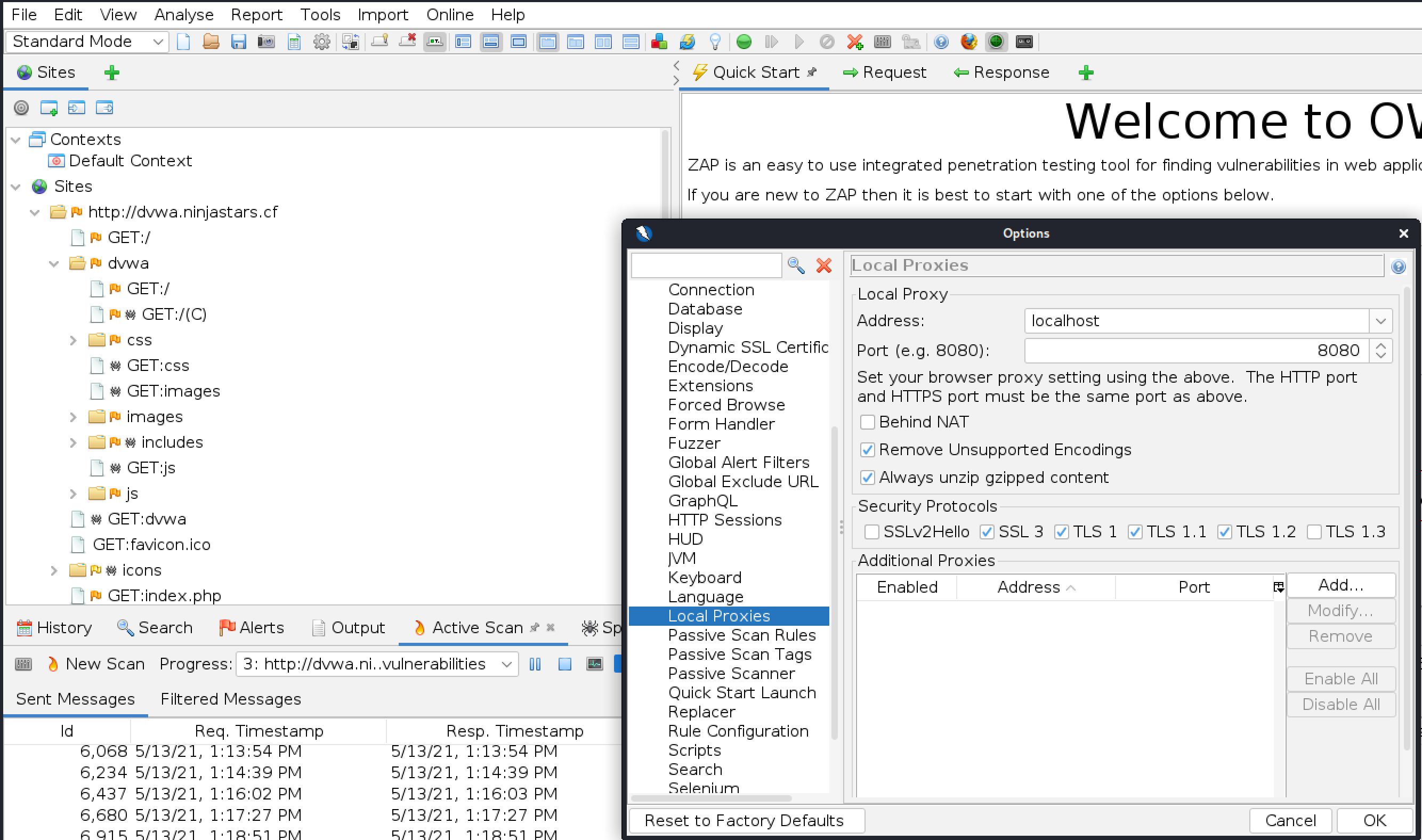Uncheck Remove Unsupported Encodings
Screen dimensions: 1422x840
pos(867,450)
